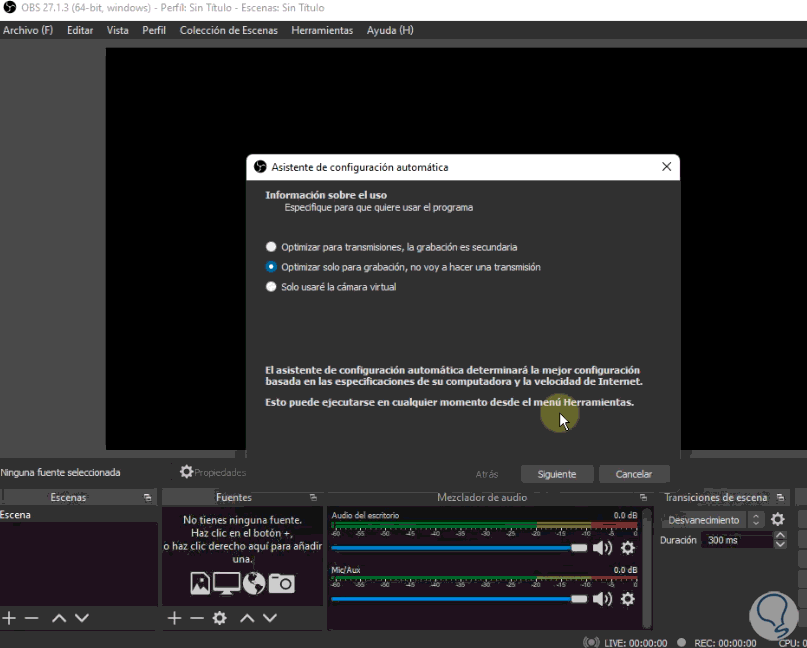Remove source with minus icon
Image resolution: width=807 pixels, height=648 pixels.
pyautogui.click(x=197, y=618)
